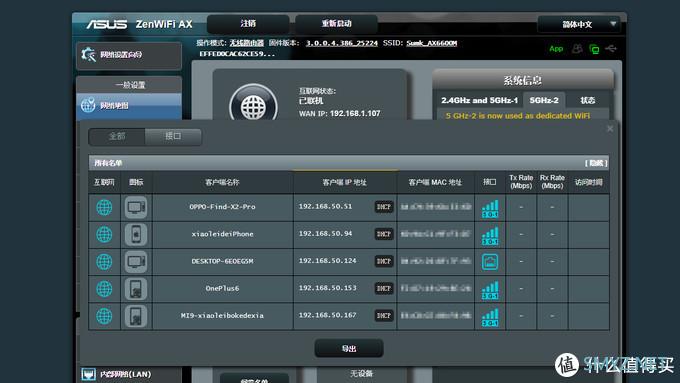Change device icon for xiaoleideiPhone

[136, 235]
